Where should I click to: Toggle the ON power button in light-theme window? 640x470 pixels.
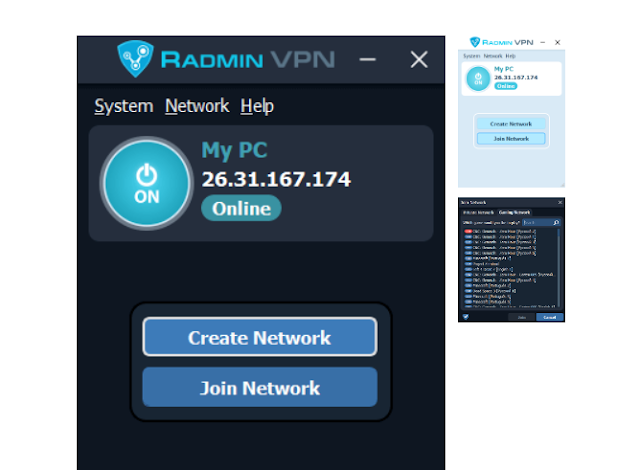[478, 79]
